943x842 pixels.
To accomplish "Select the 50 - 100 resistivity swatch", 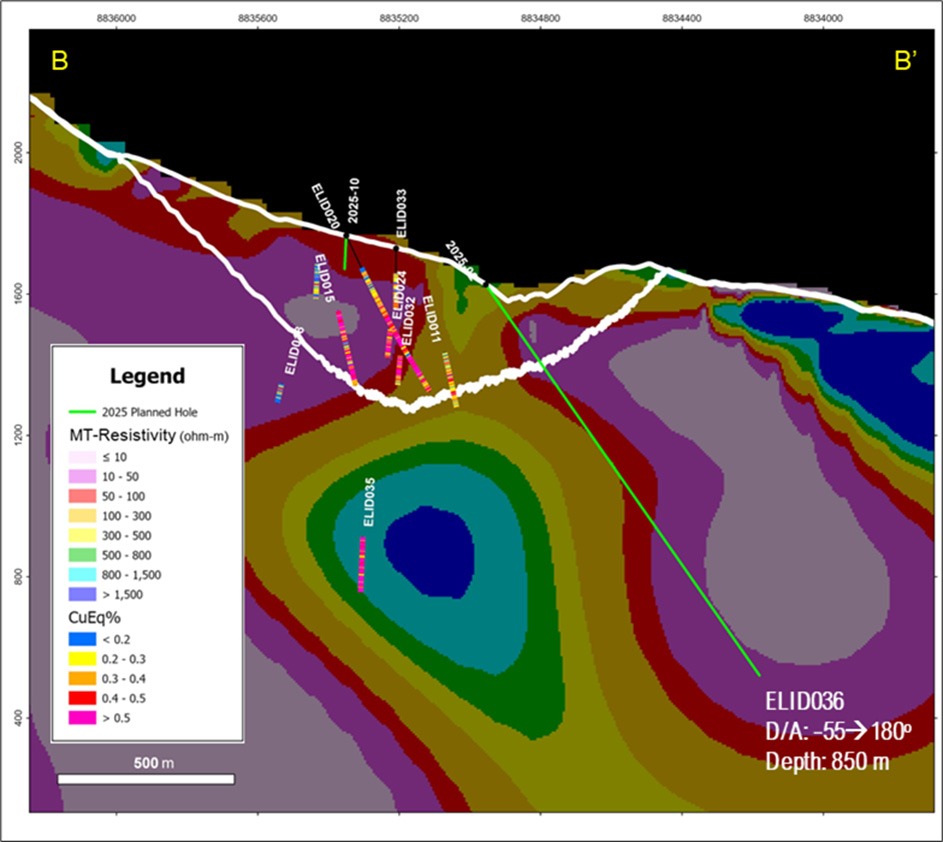I will [82, 496].
